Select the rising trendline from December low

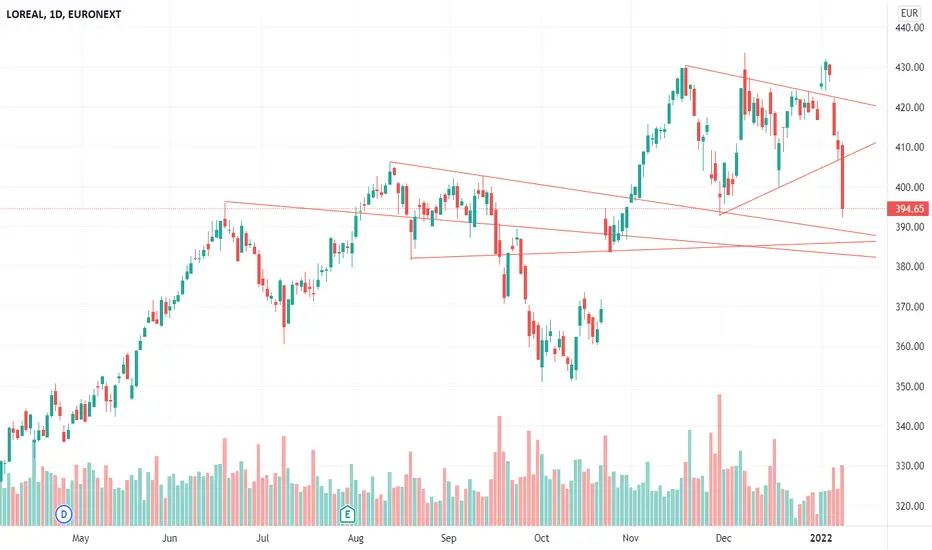pos(798,178)
